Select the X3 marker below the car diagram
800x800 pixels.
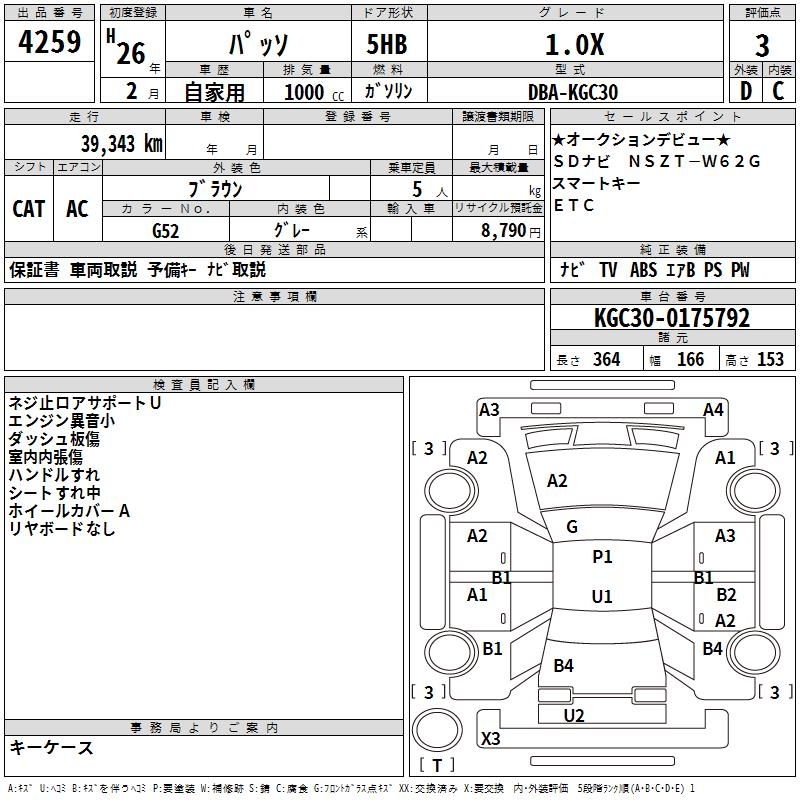[x=490, y=739]
